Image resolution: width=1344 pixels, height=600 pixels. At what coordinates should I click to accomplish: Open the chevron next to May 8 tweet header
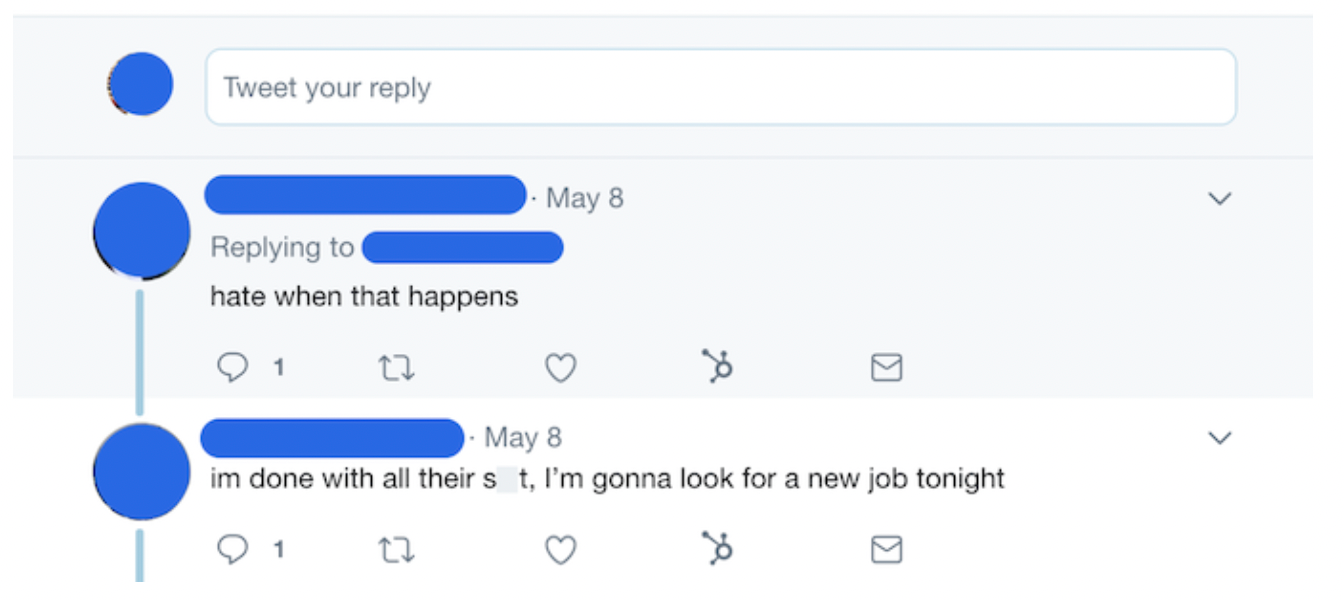coord(1219,199)
